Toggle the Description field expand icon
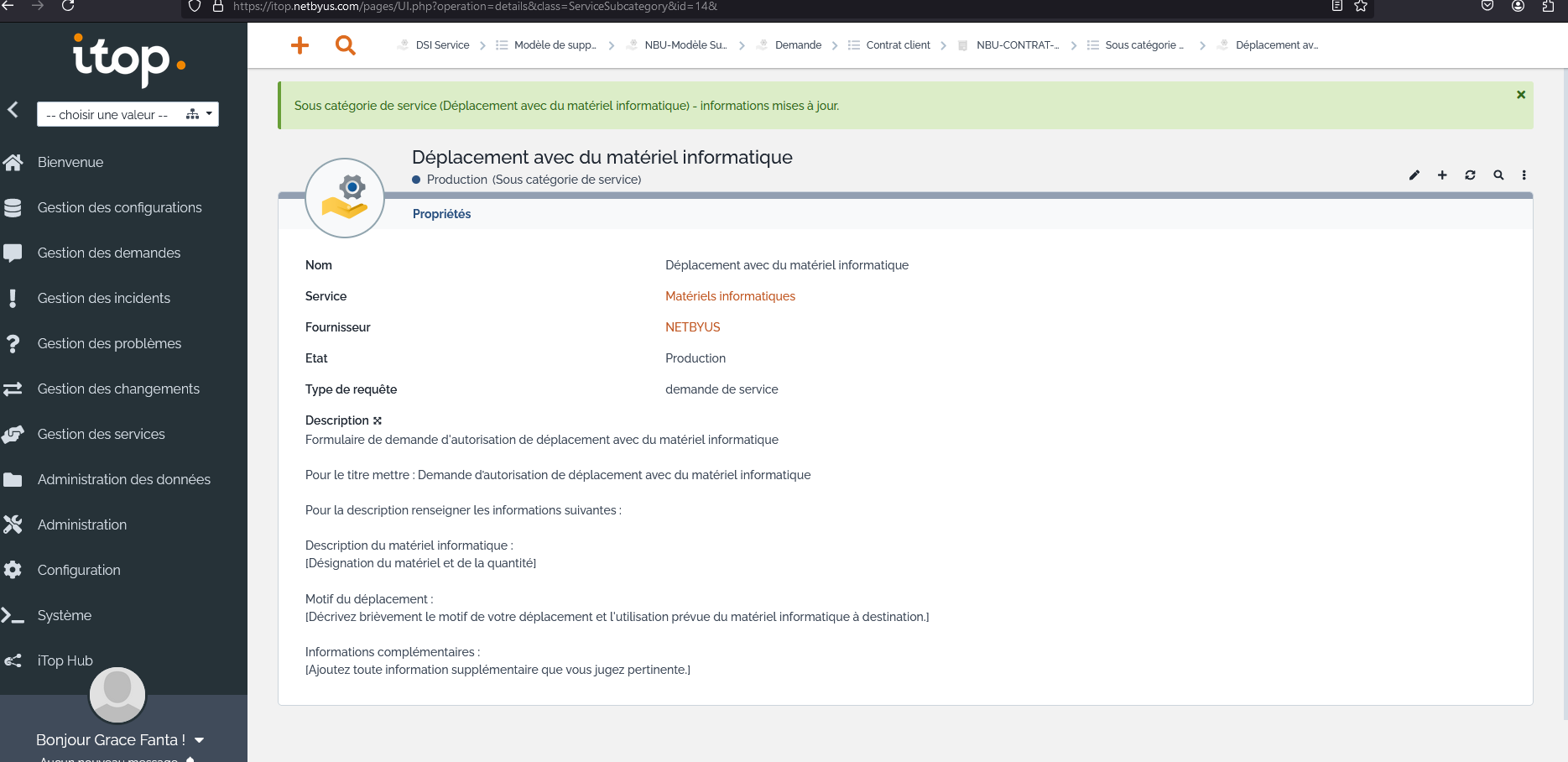The image size is (1568, 762). (x=378, y=420)
